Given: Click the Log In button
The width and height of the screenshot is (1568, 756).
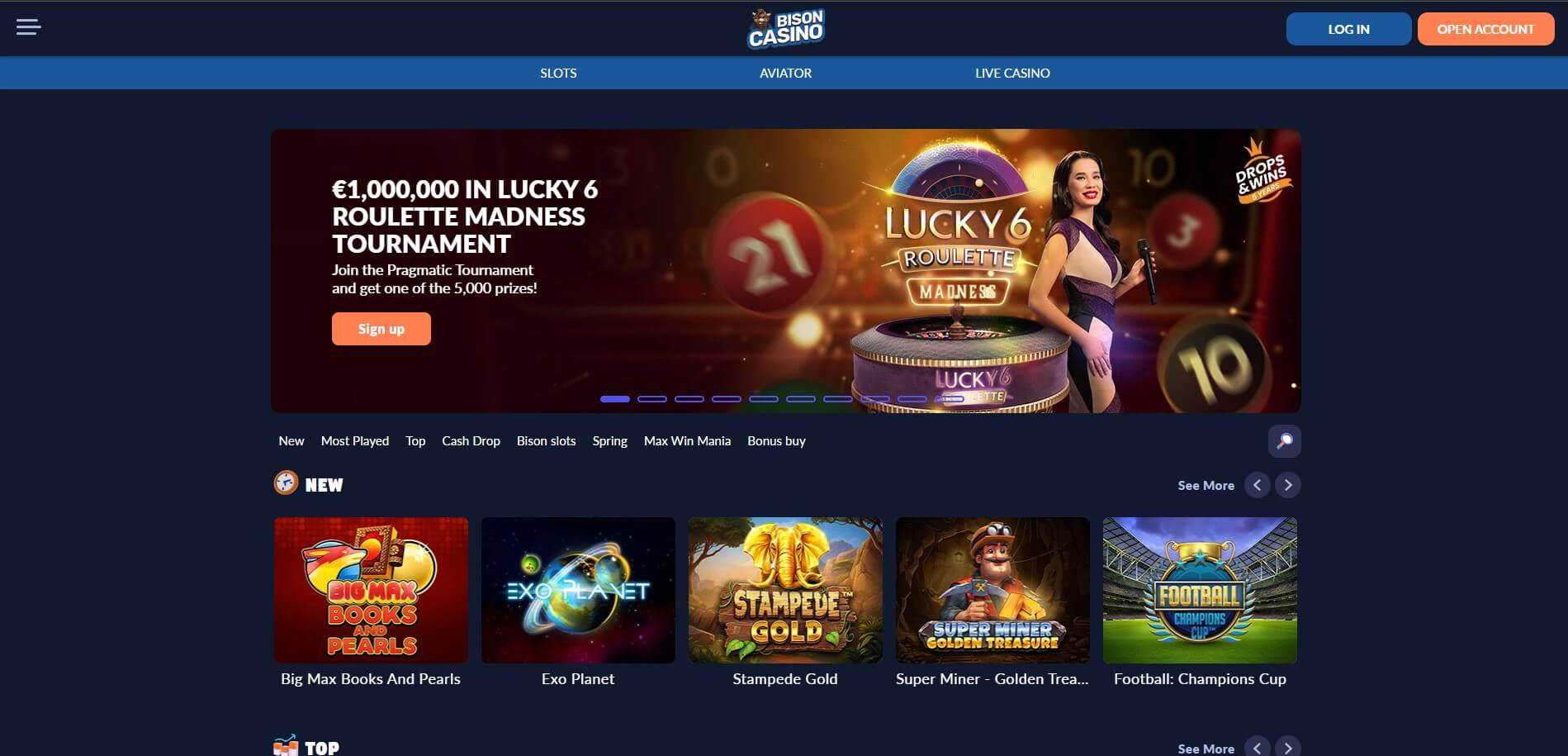Looking at the screenshot, I should pyautogui.click(x=1348, y=29).
